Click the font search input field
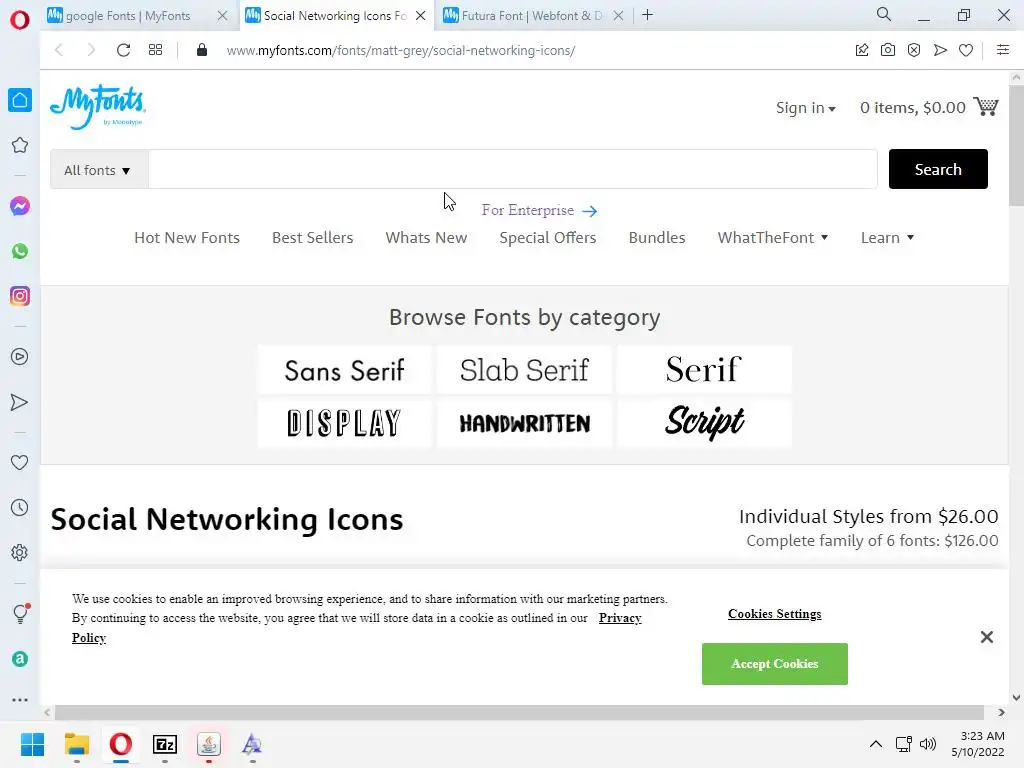Screen dimensions: 1024x768 [x=513, y=170]
